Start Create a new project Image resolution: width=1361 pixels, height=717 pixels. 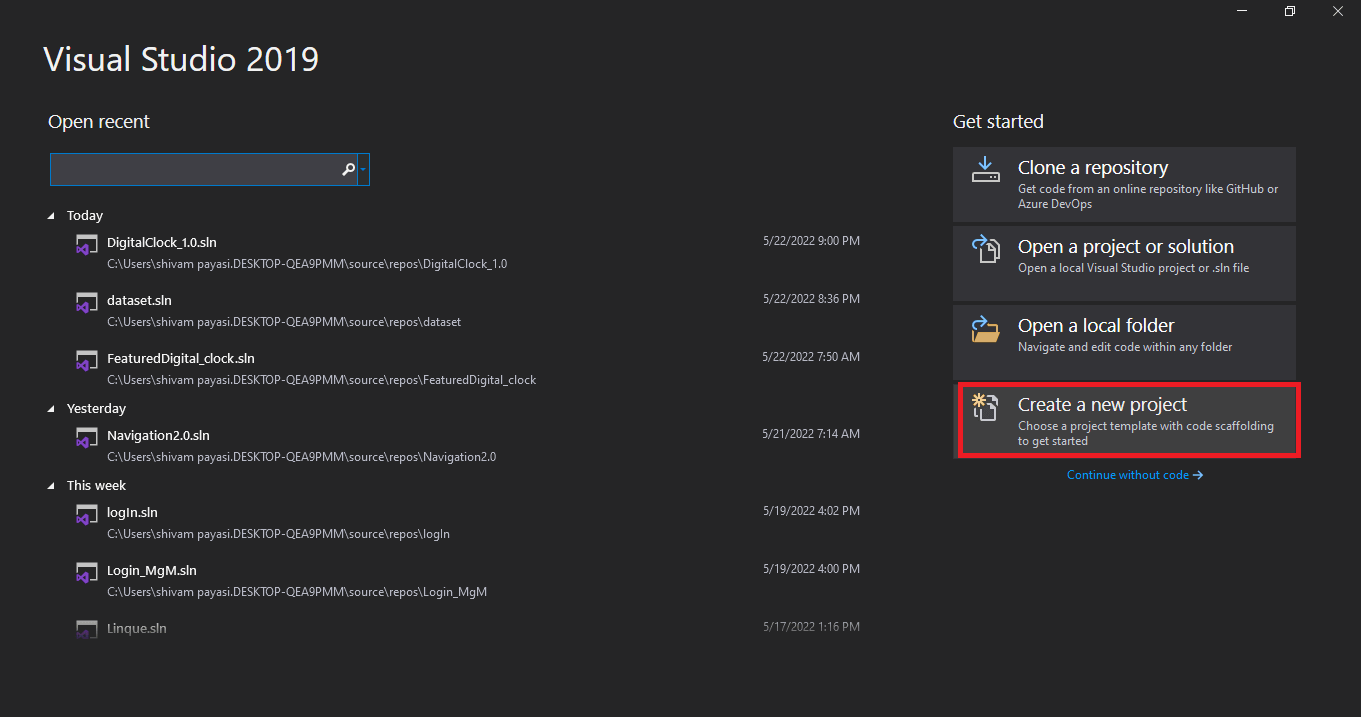[x=1128, y=421]
